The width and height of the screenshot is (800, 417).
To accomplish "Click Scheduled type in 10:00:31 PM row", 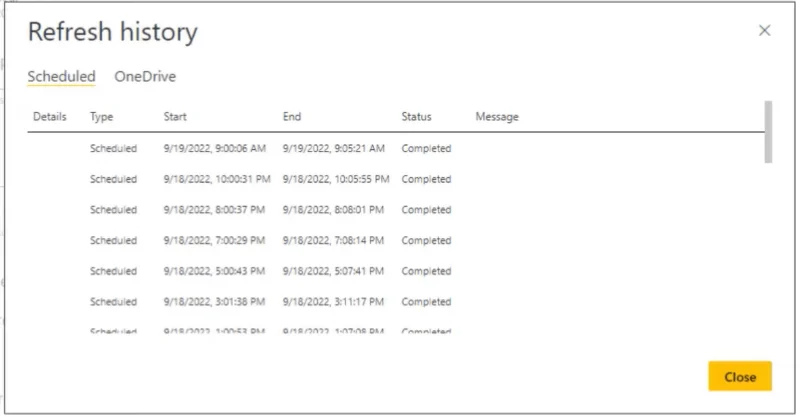I will pos(113,179).
